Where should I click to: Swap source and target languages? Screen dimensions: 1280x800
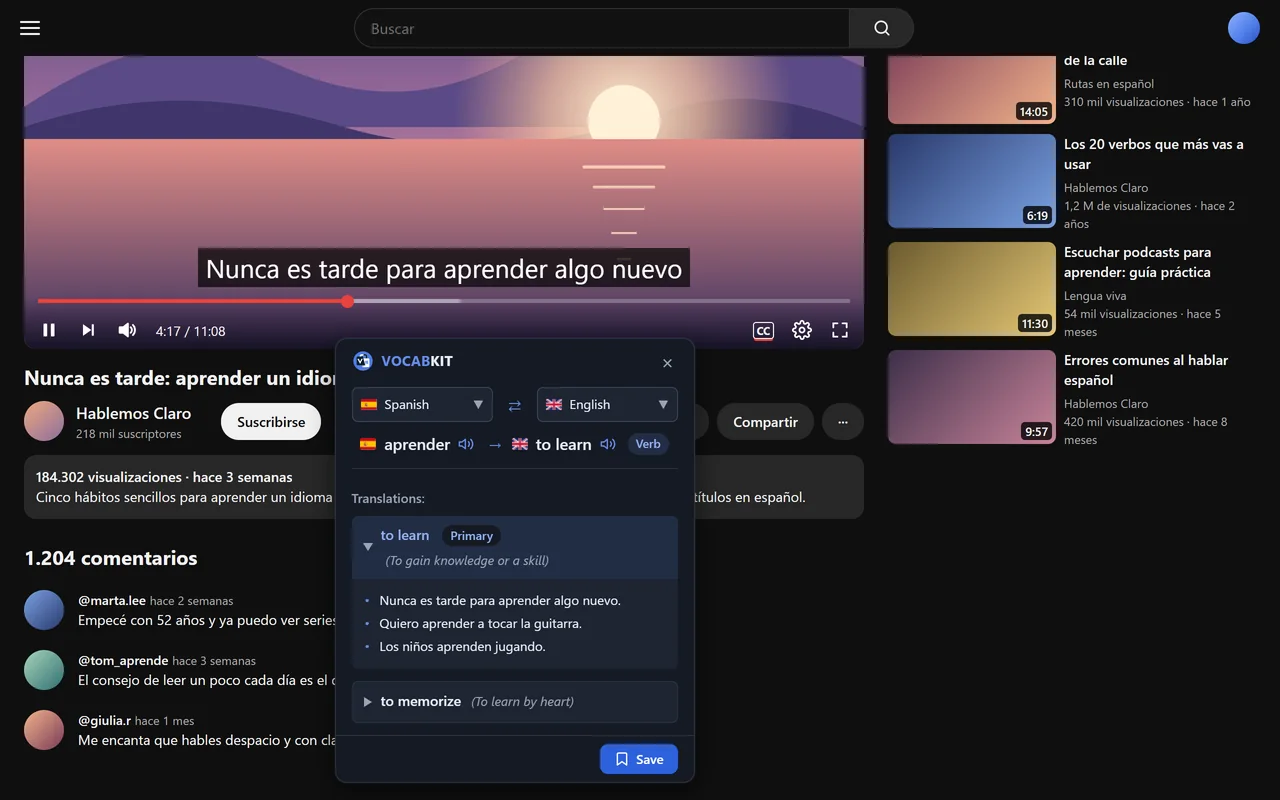(x=515, y=405)
